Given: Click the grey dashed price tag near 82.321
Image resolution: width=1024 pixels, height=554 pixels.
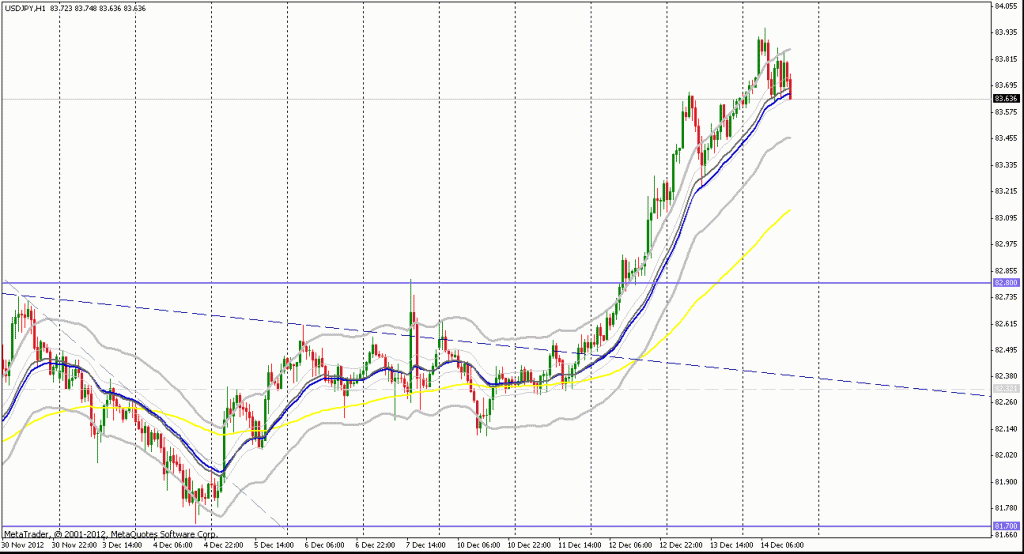Looking at the screenshot, I should tap(1006, 388).
